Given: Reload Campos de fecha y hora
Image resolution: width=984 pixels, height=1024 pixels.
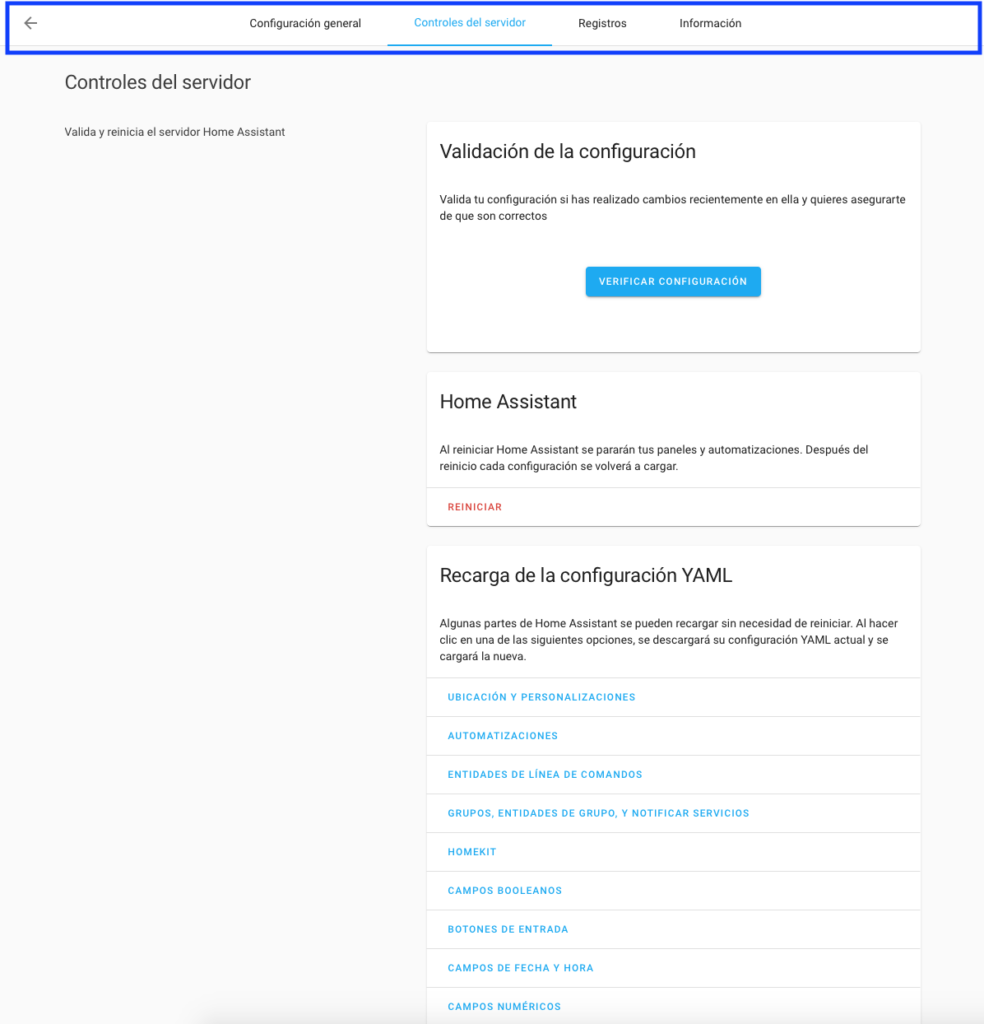Looking at the screenshot, I should [x=520, y=968].
